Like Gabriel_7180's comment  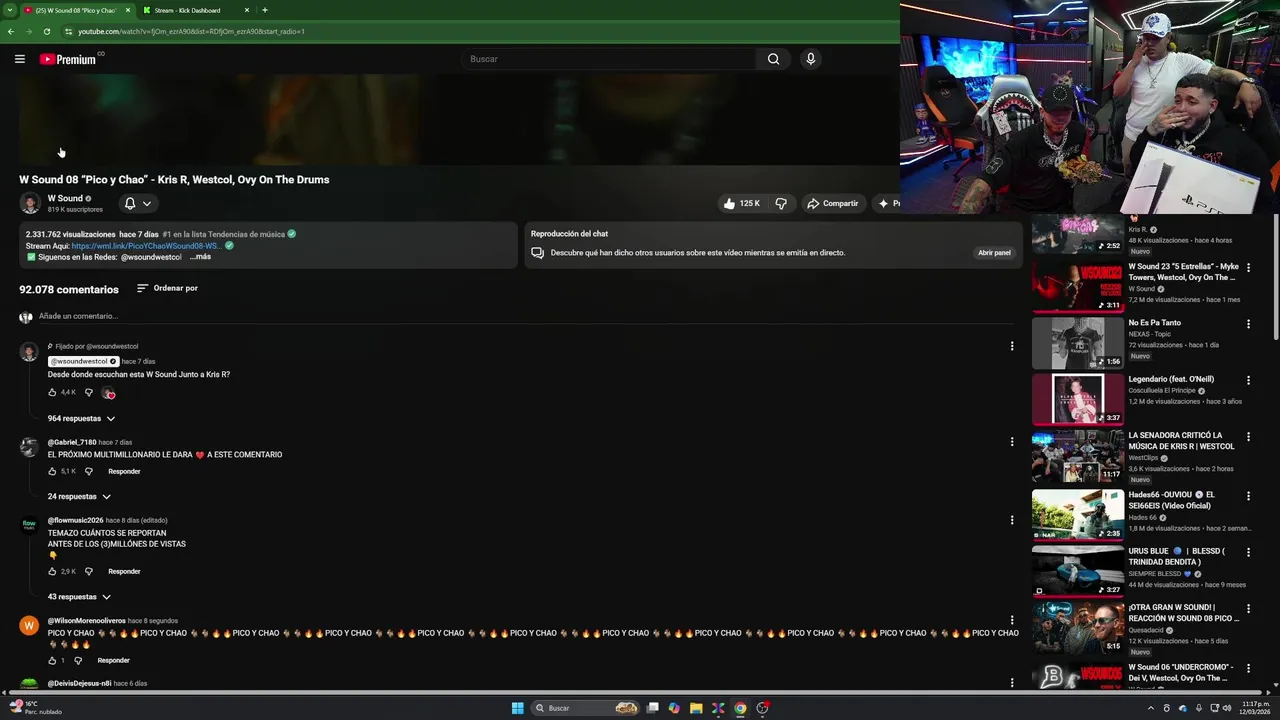53,471
